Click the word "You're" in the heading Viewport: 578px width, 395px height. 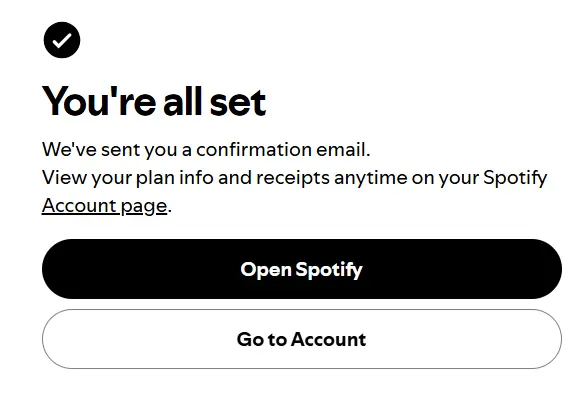(100, 101)
